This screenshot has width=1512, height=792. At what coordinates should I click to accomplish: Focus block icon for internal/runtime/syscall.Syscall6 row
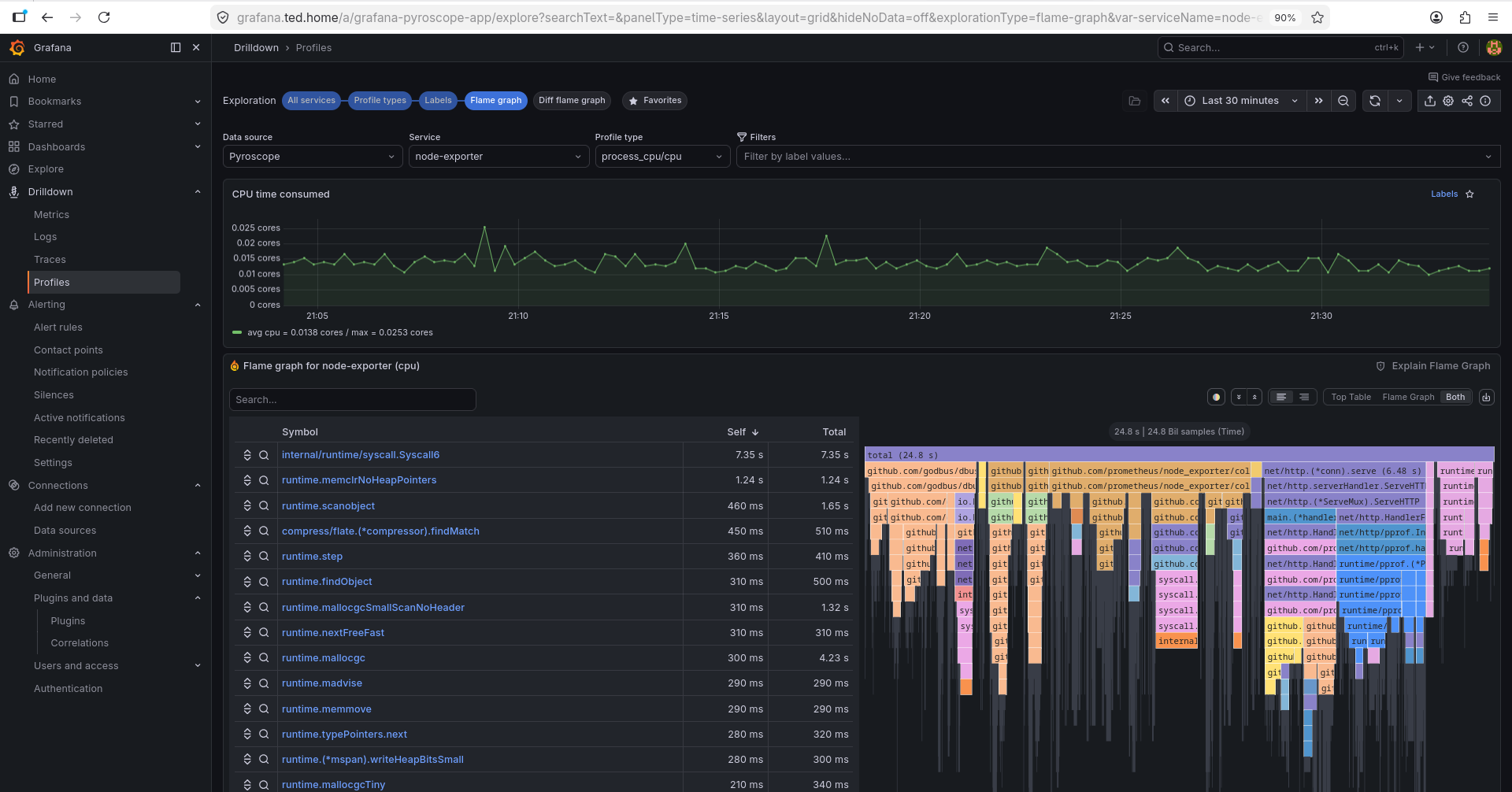(247, 455)
